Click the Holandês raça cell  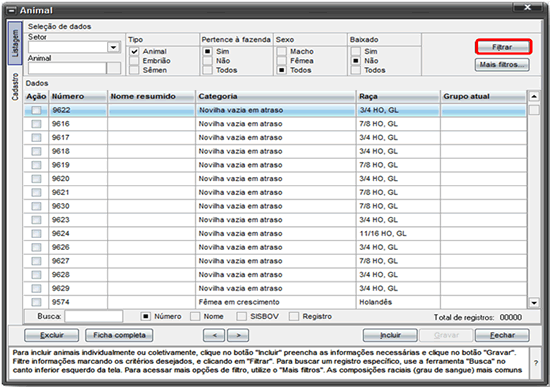(x=398, y=302)
